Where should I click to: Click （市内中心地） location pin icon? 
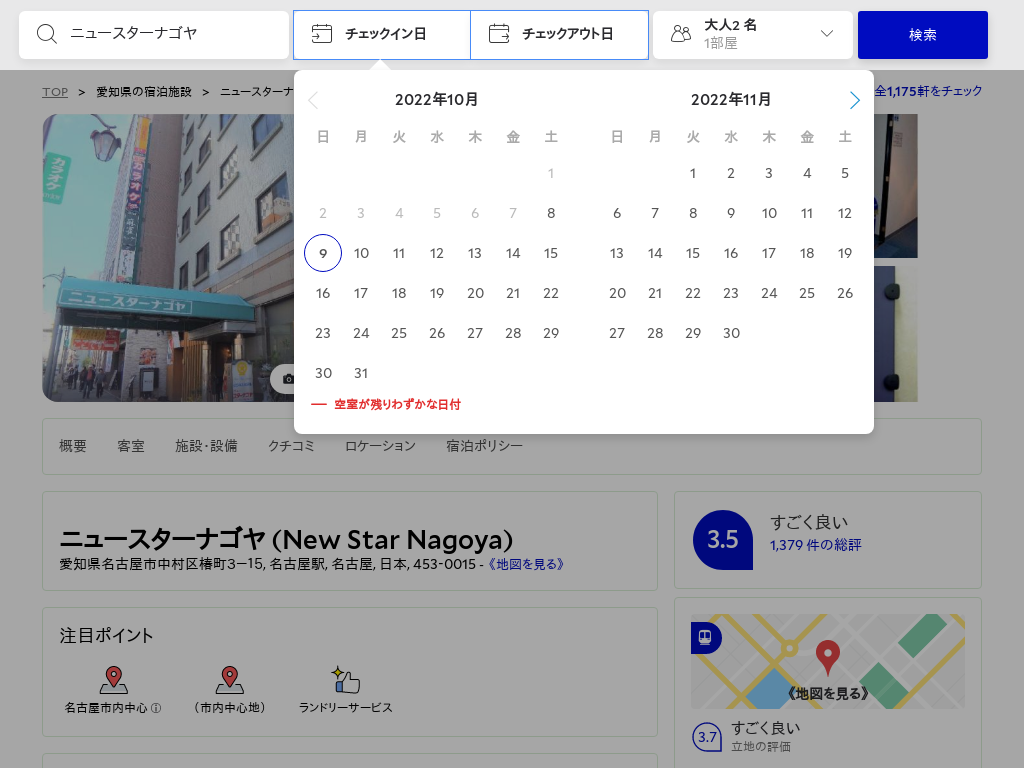(x=230, y=680)
